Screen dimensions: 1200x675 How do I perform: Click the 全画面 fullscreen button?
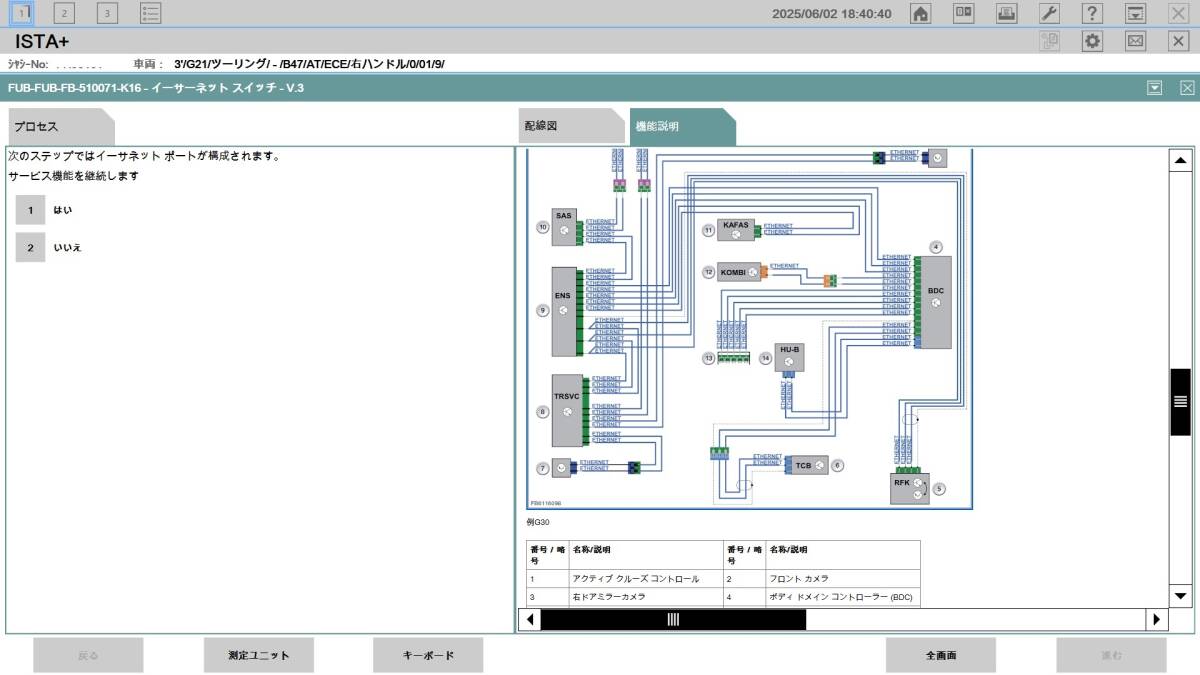pos(940,655)
